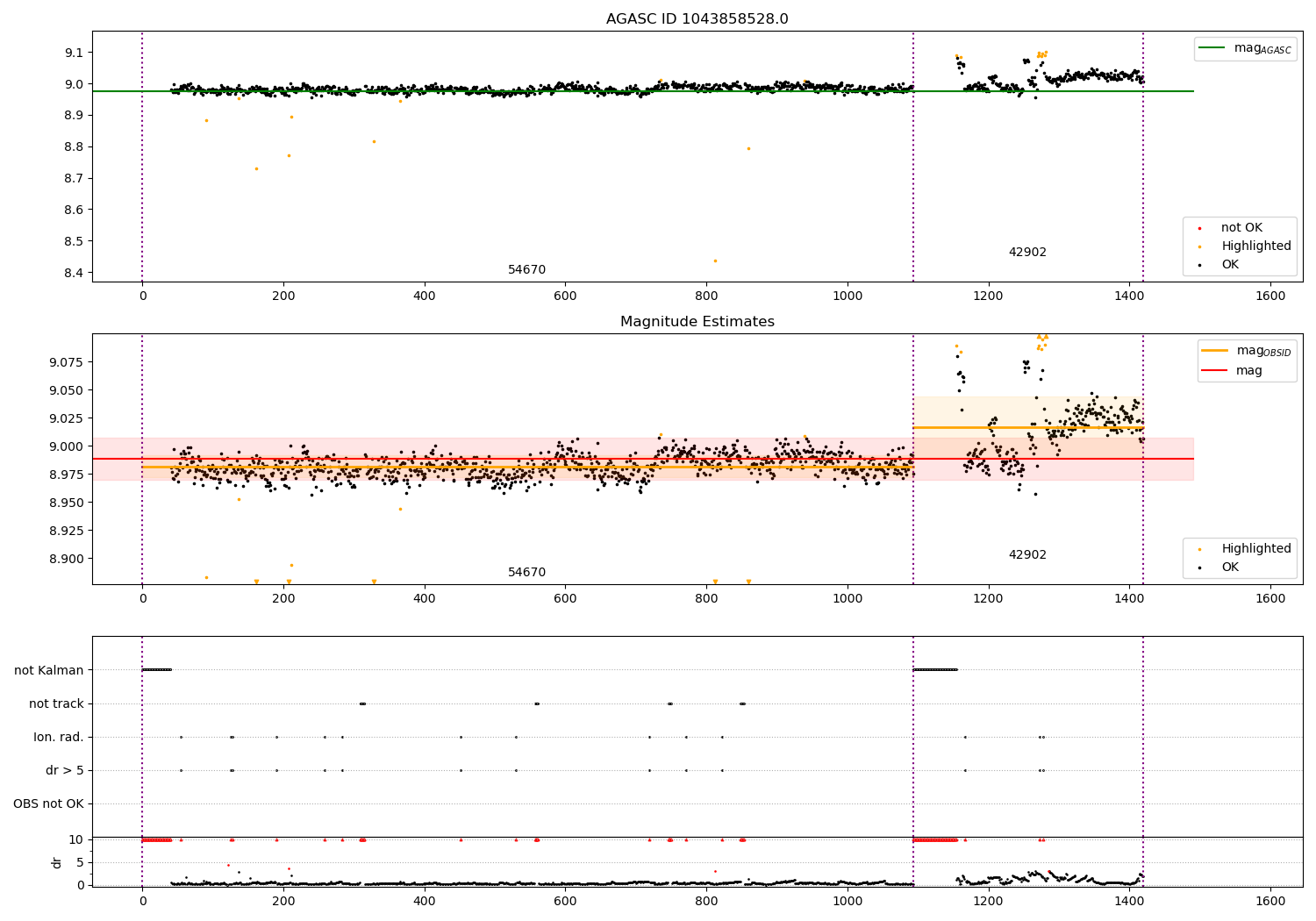This screenshot has width=1316, height=921.
Task: Click '800' x-axis tick of top plot
Action: pyautogui.click(x=706, y=296)
